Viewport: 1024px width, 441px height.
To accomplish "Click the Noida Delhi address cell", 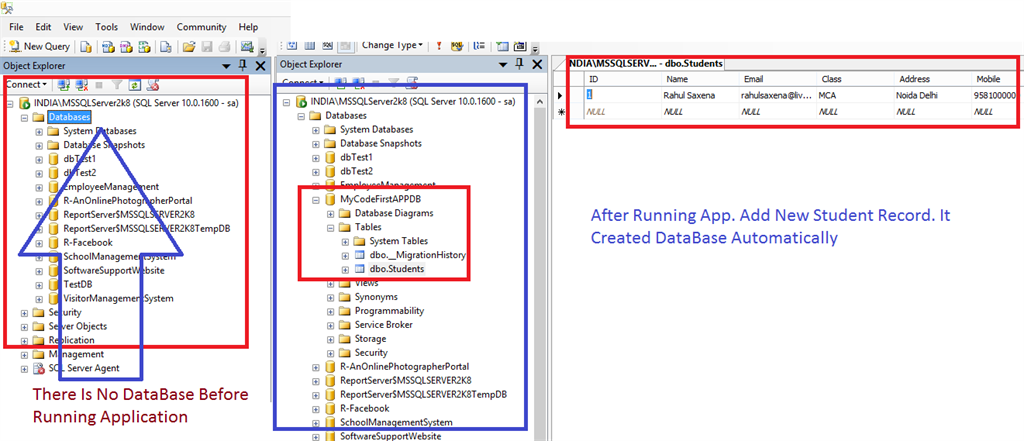I will [x=933, y=95].
